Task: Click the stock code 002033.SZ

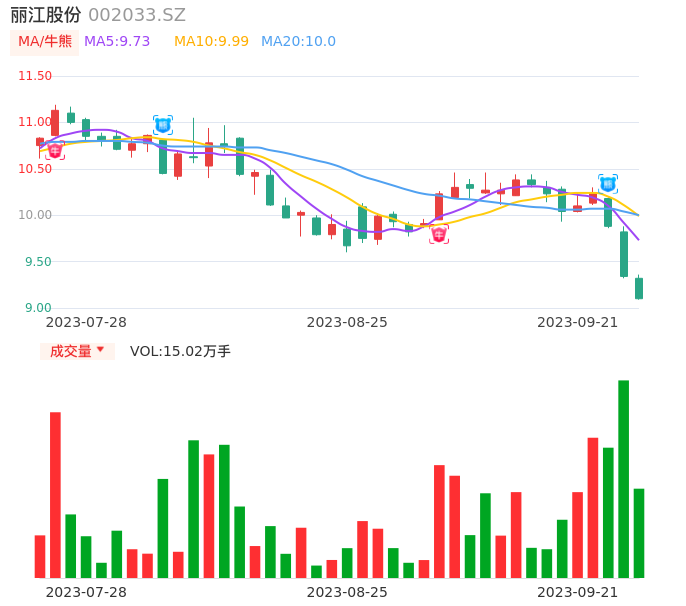Action: [137, 15]
